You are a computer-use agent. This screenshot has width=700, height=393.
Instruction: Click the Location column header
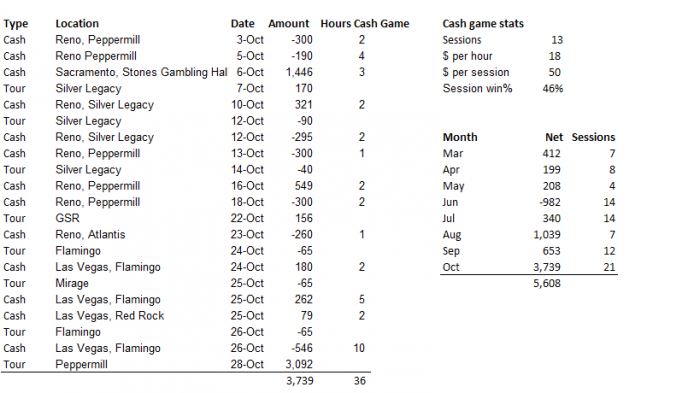[x=77, y=24]
